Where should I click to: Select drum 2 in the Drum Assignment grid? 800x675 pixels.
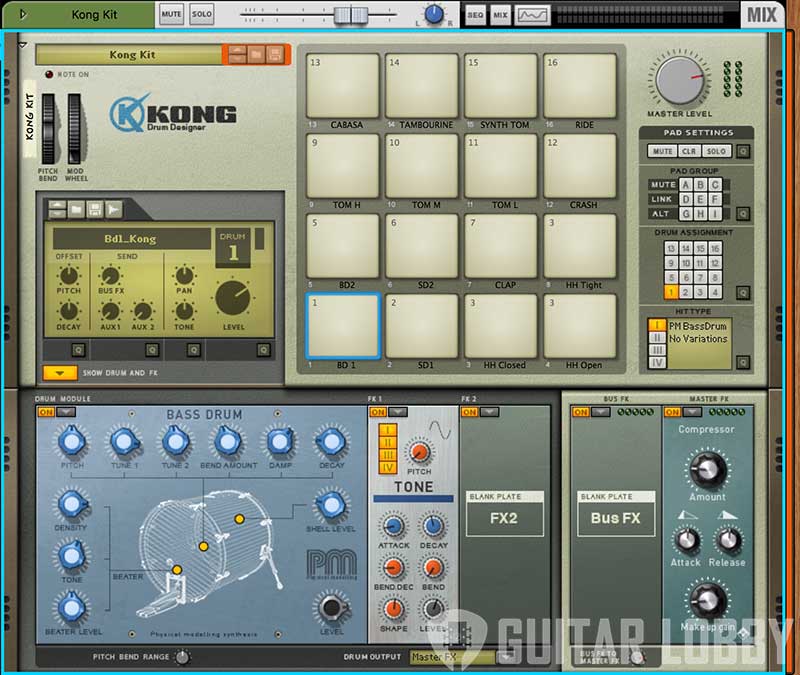pos(686,292)
